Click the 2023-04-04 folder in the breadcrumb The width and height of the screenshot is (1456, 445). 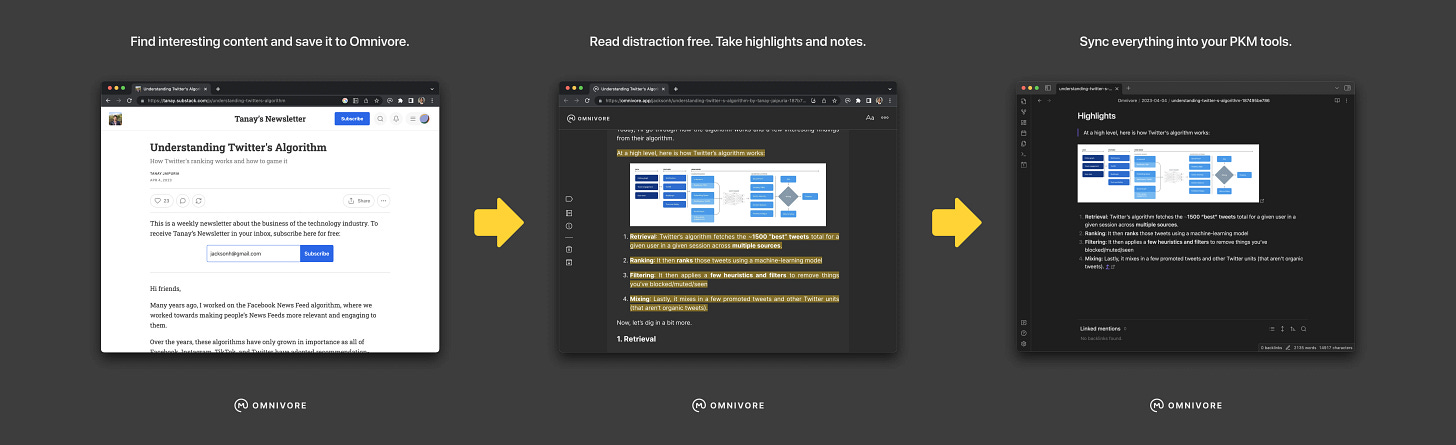click(1155, 100)
